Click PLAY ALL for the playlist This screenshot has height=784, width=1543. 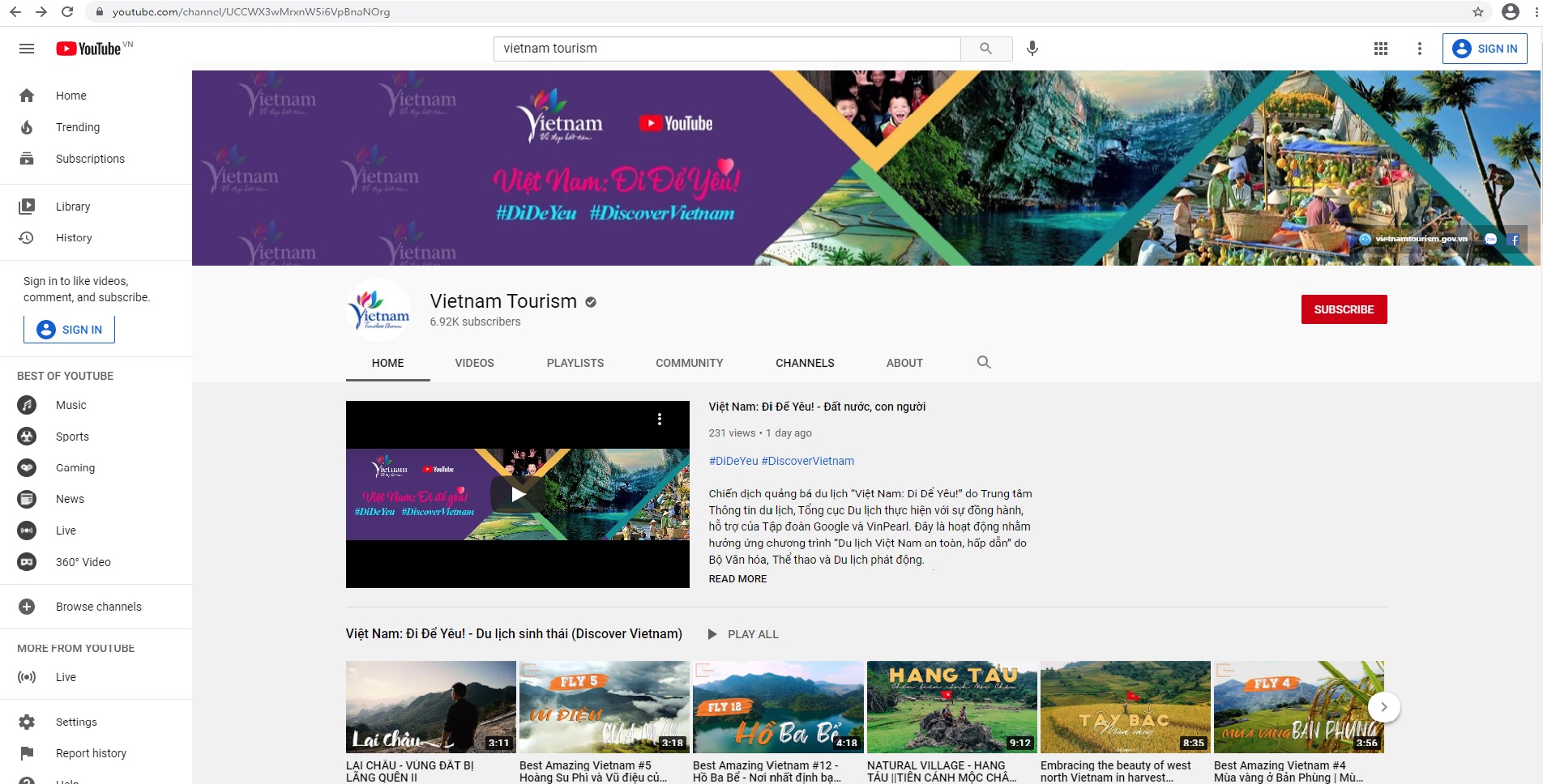743,634
